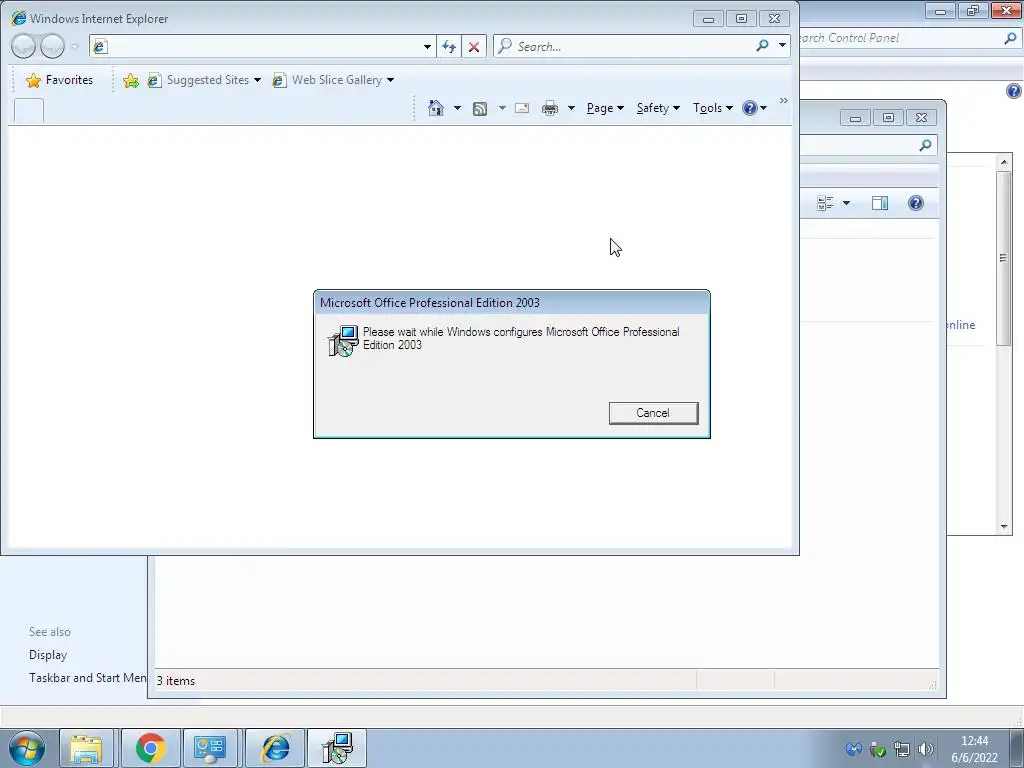Expand the Print options dropdown arrow
The height and width of the screenshot is (768, 1024).
571,108
